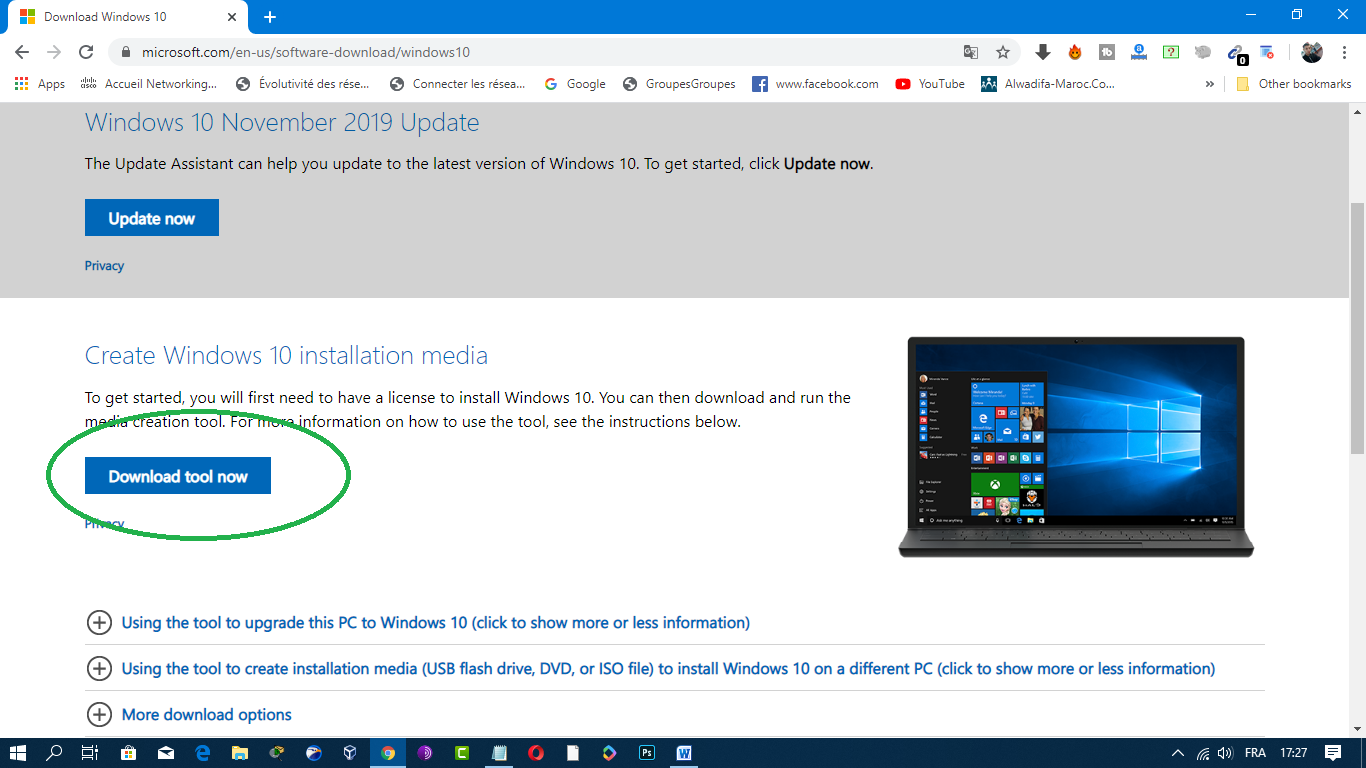Click the Translate this page icon
1366x768 pixels.
[971, 52]
